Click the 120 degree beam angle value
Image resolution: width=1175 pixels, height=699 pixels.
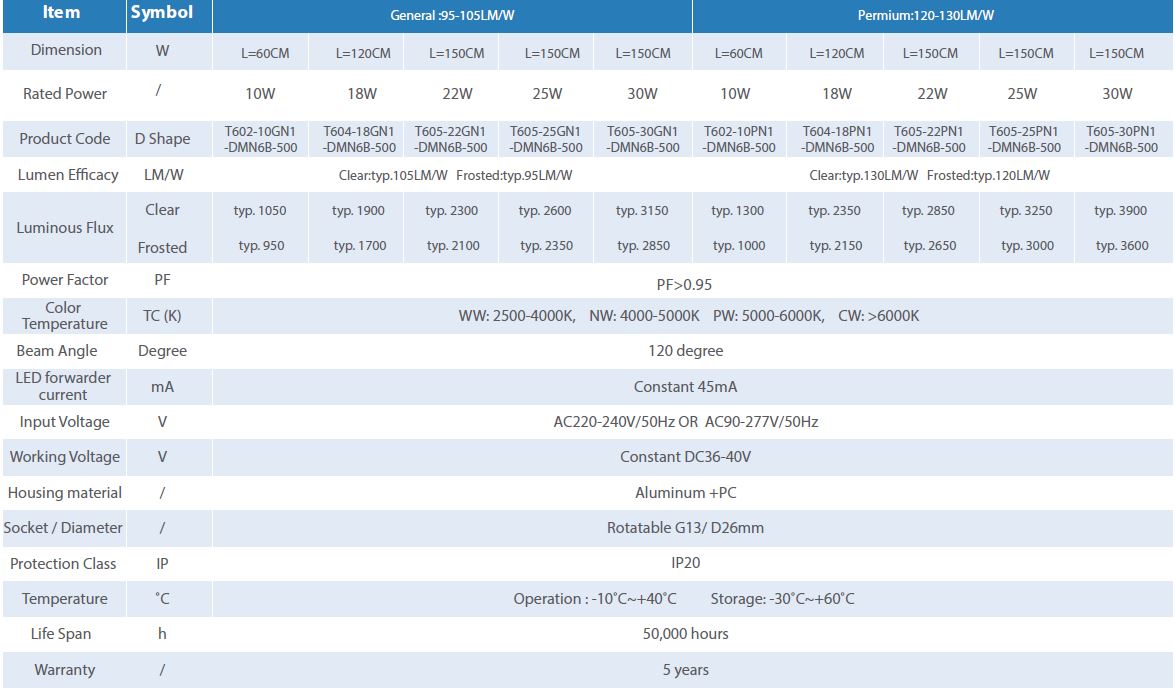(x=685, y=351)
